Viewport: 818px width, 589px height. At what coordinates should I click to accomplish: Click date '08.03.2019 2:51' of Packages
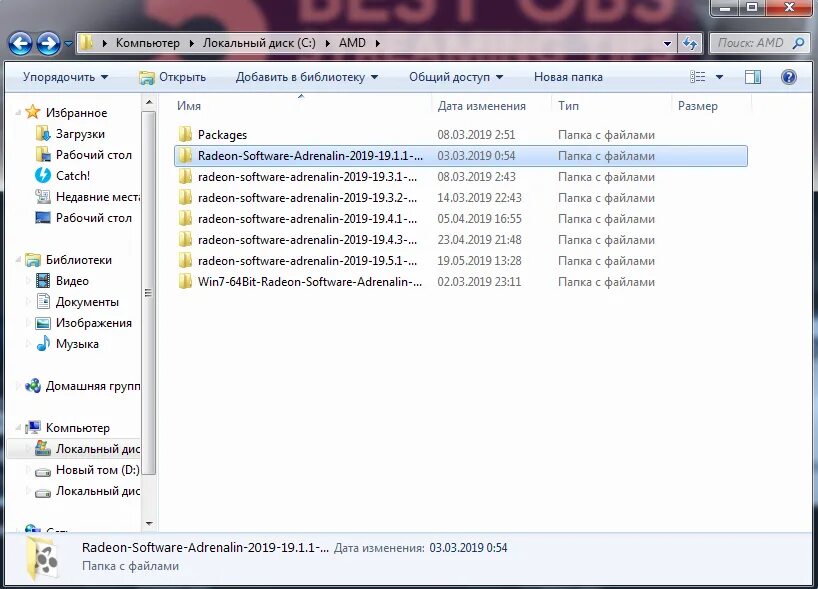[x=476, y=135]
